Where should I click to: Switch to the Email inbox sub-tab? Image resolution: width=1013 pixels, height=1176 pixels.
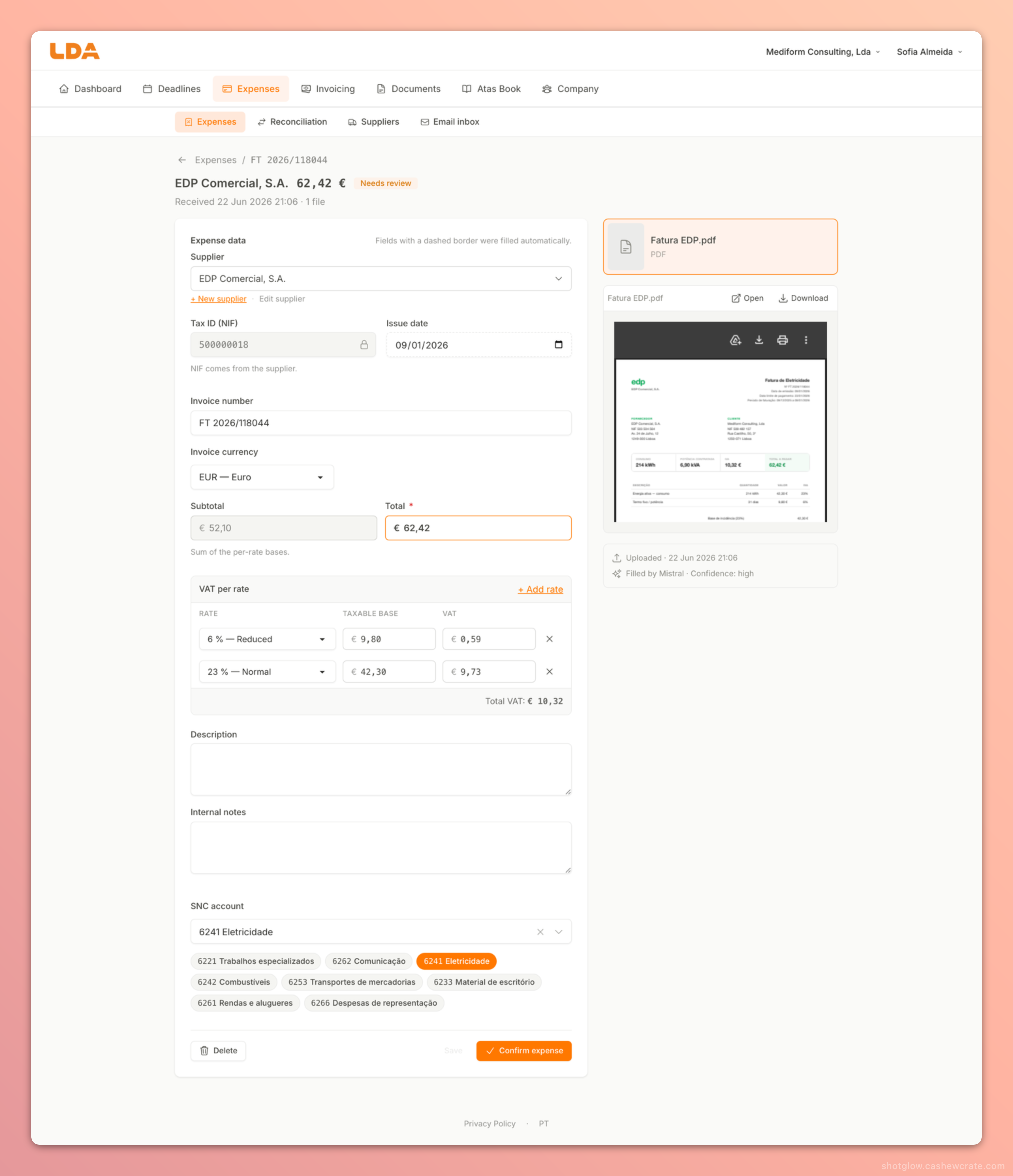click(x=449, y=122)
